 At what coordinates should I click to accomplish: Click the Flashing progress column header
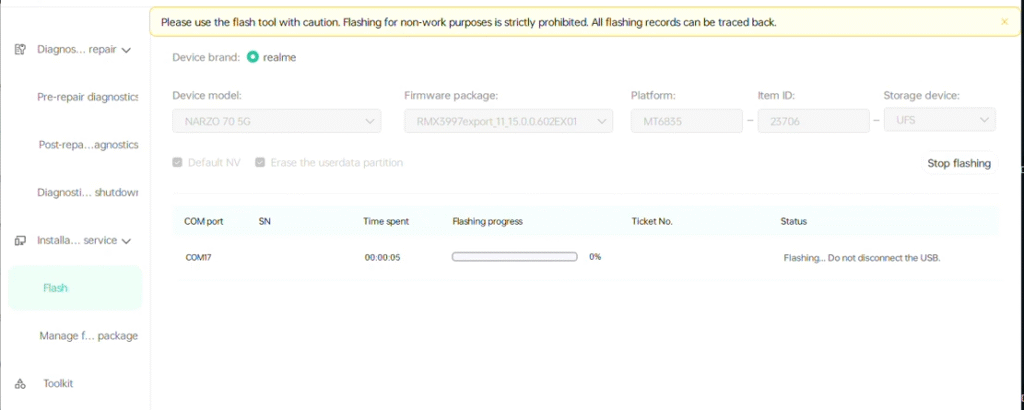[487, 221]
